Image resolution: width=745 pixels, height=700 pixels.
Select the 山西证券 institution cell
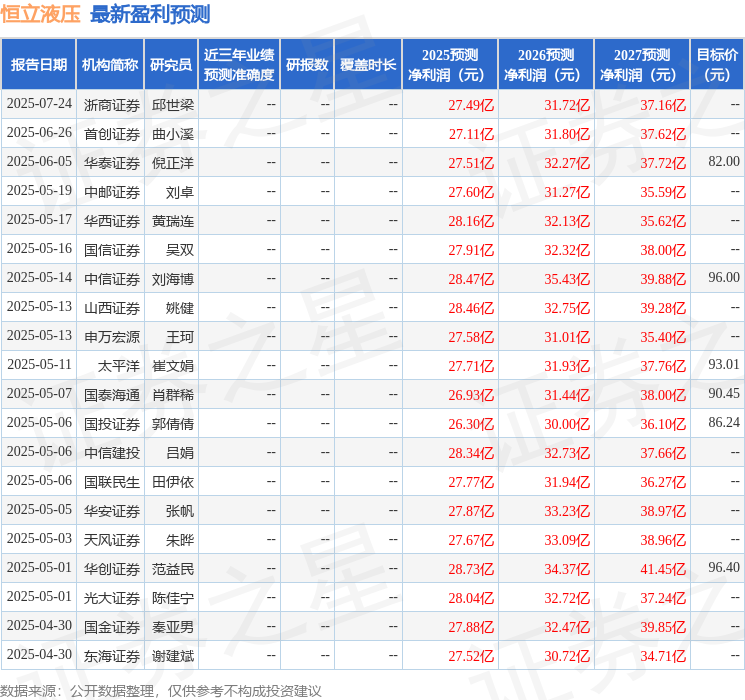pos(112,308)
